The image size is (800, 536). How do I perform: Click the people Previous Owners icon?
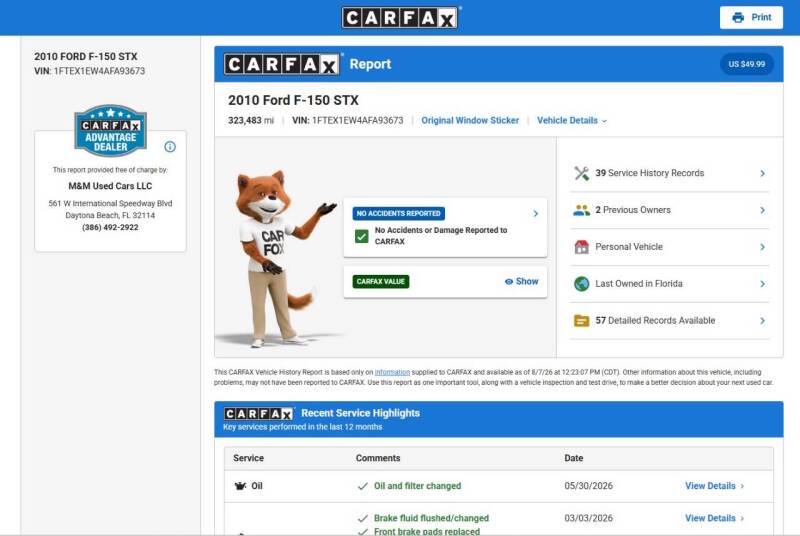pos(582,210)
